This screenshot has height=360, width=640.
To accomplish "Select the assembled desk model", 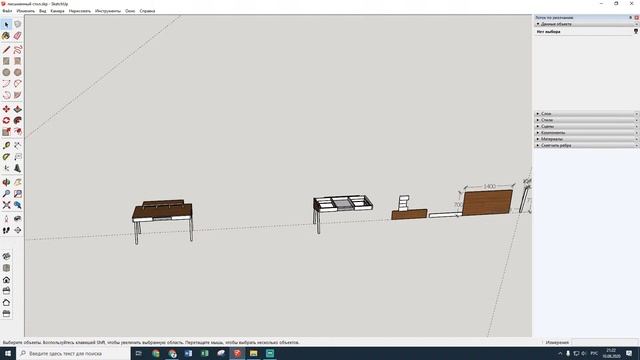I will (x=162, y=222).
